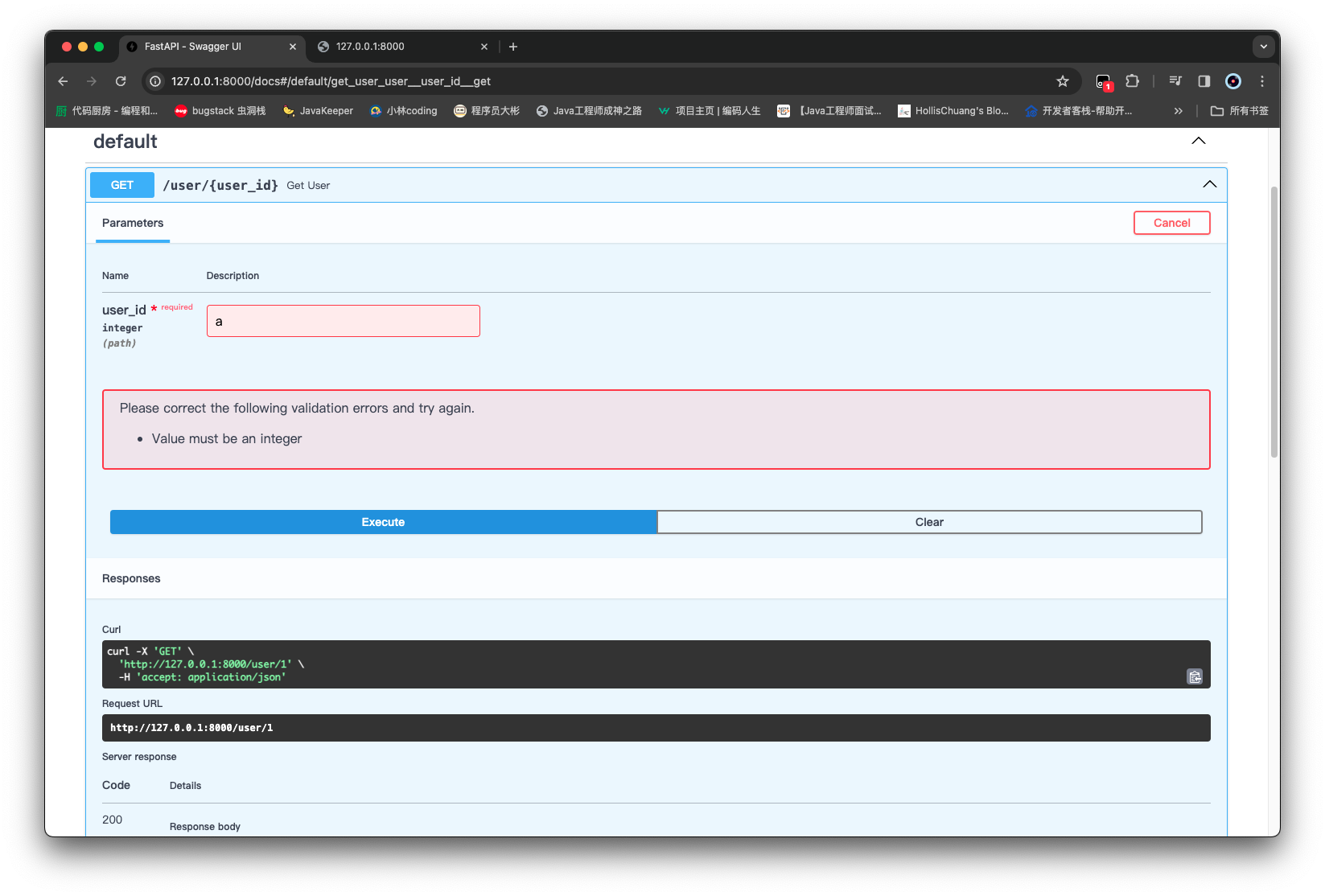Open the 项目主页 | 编码人生 bookmark
This screenshot has height=896, width=1325.
[709, 111]
